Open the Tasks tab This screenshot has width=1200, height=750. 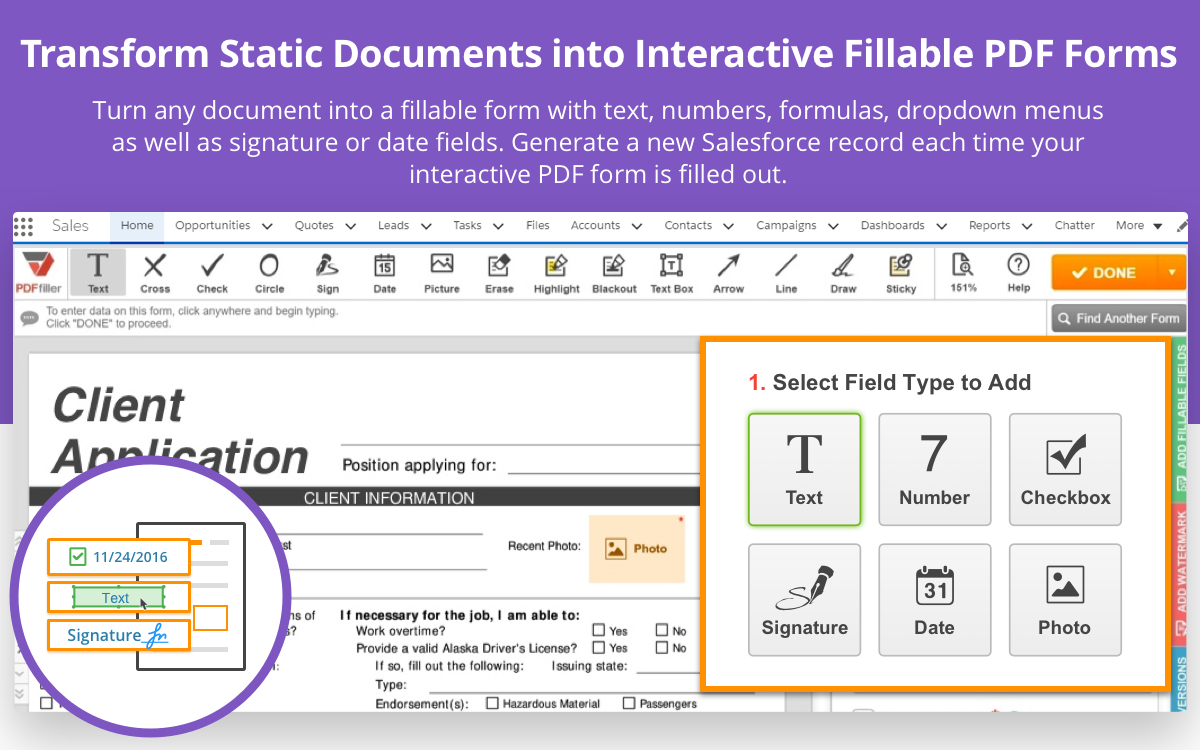coord(467,226)
